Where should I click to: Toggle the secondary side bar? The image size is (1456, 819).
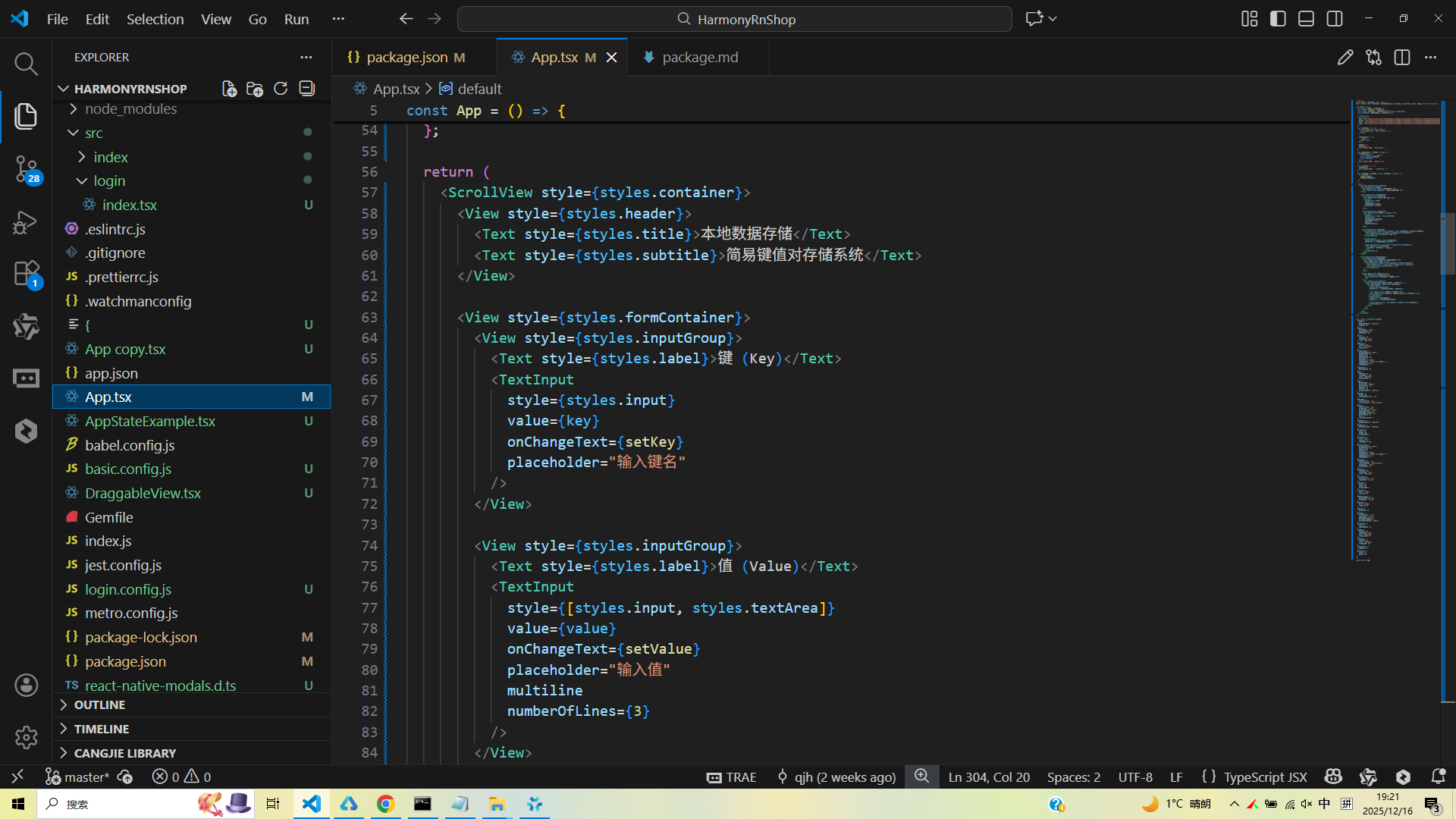[1335, 19]
